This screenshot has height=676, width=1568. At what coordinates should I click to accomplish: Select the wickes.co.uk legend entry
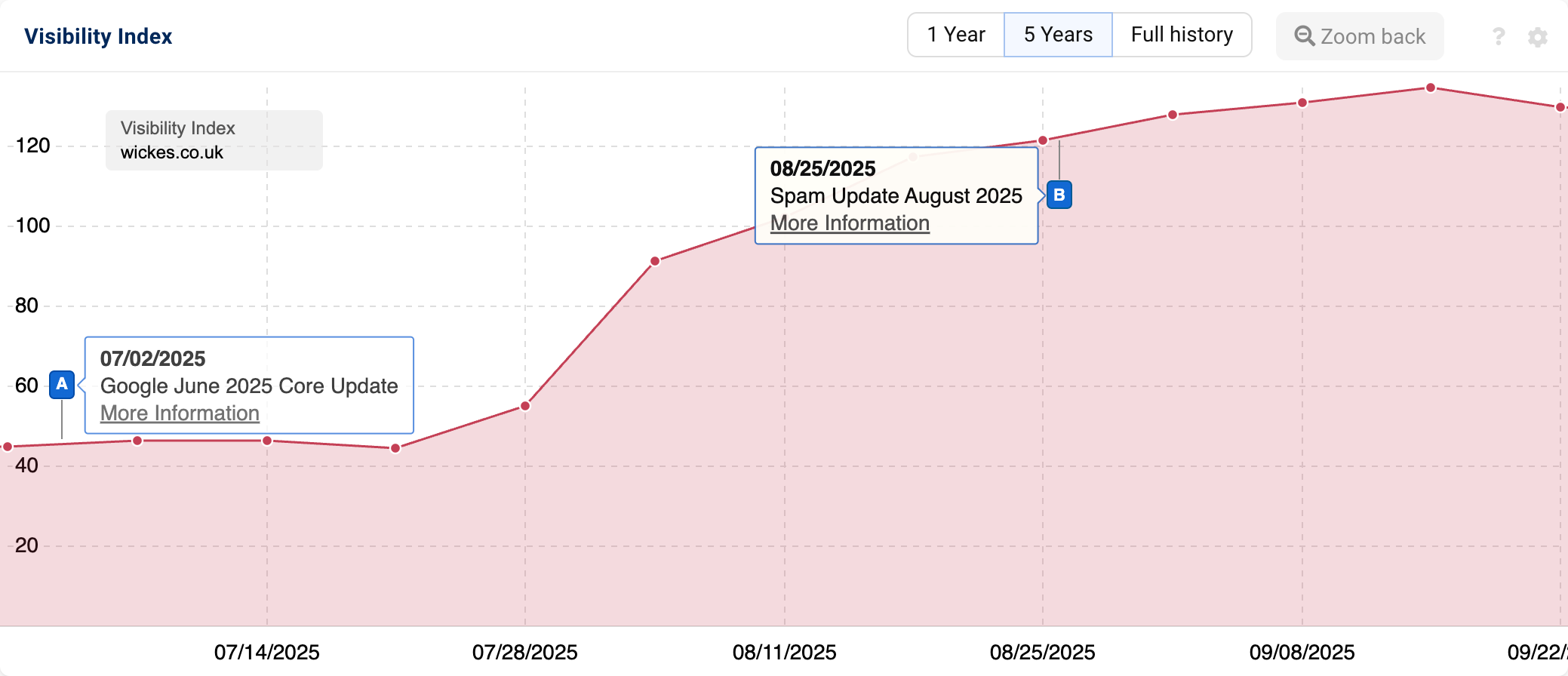tap(172, 152)
